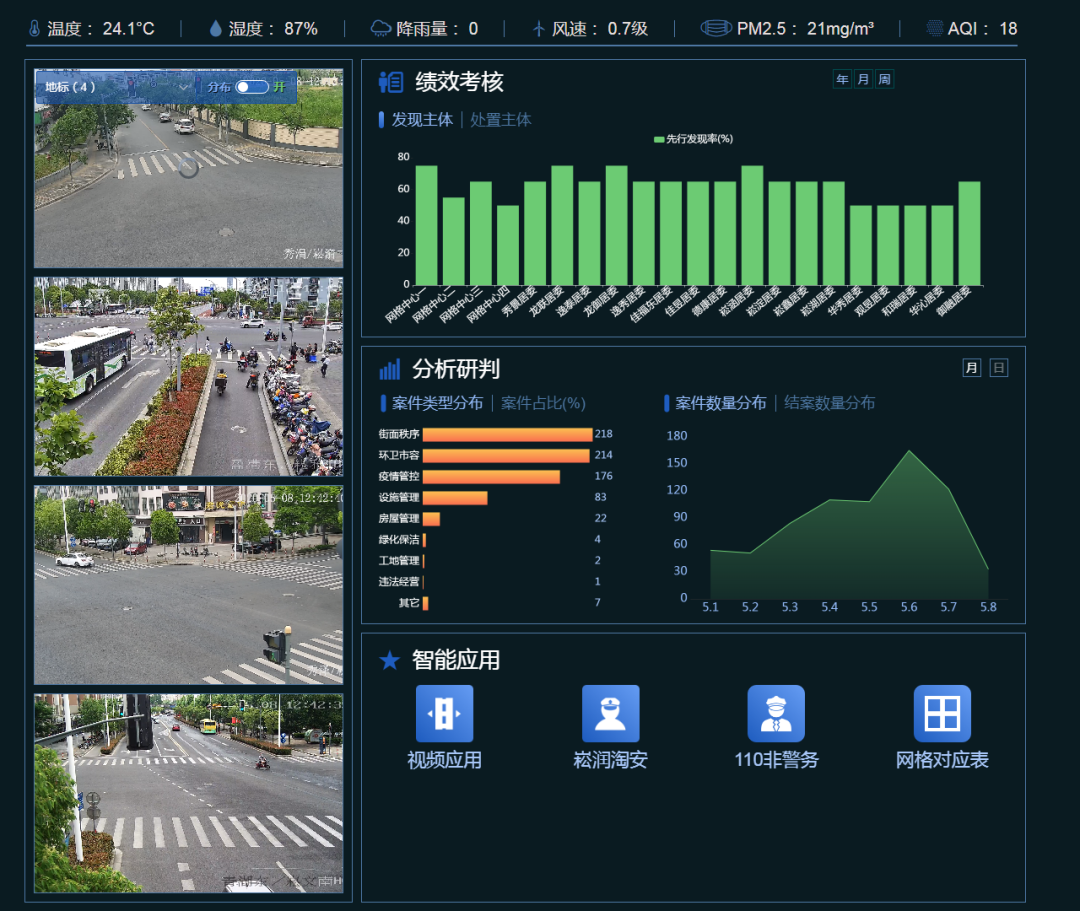Screen dimensions: 1080x911
Task: Click the AQI: 18 reading
Action: (x=982, y=29)
